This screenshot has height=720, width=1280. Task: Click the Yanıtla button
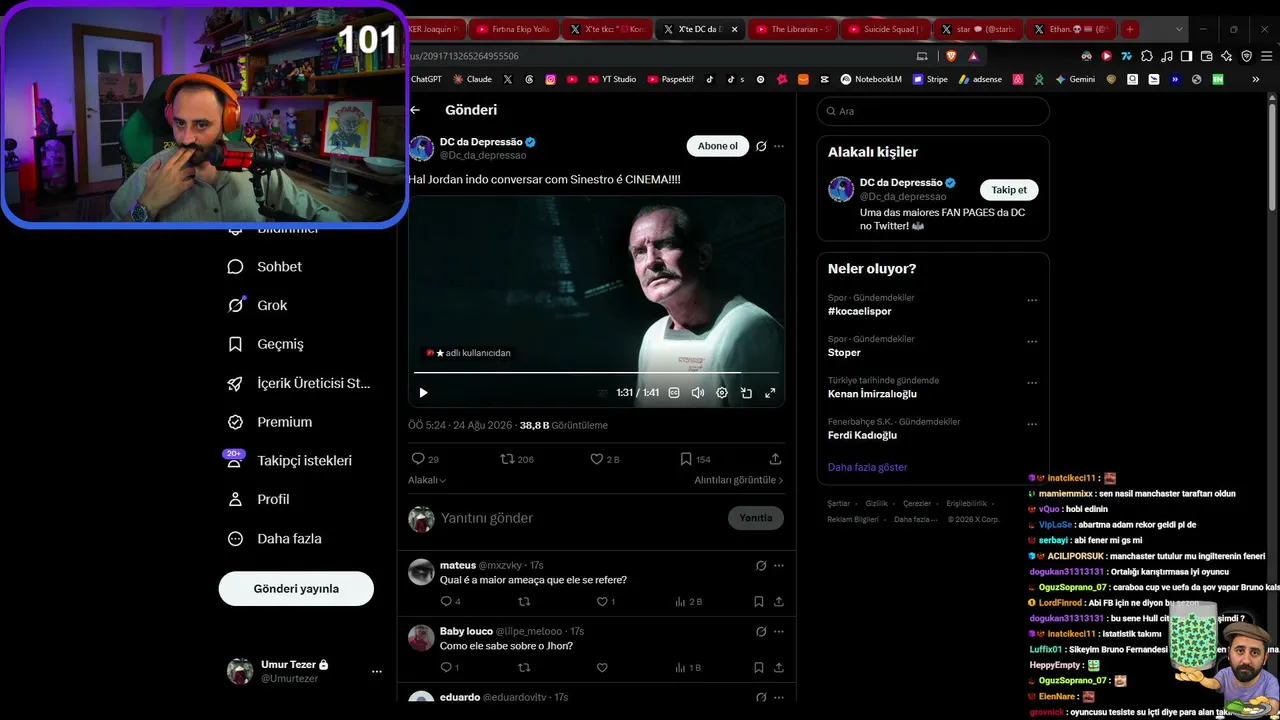(x=756, y=518)
